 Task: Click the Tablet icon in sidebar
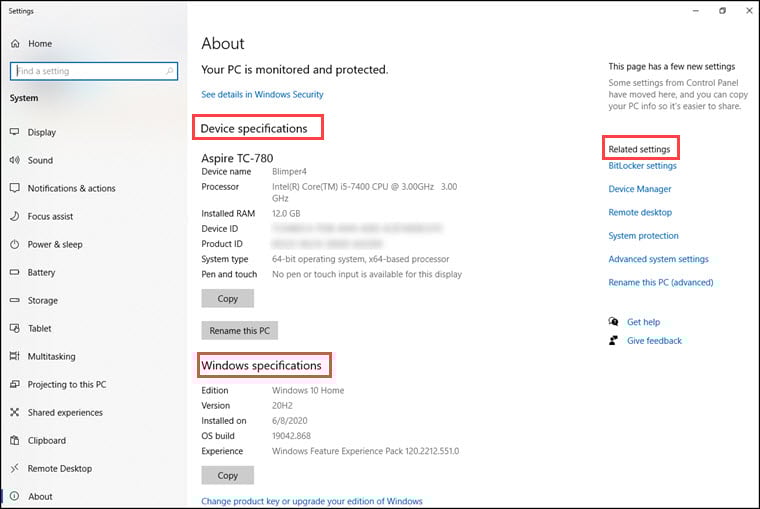tap(15, 328)
